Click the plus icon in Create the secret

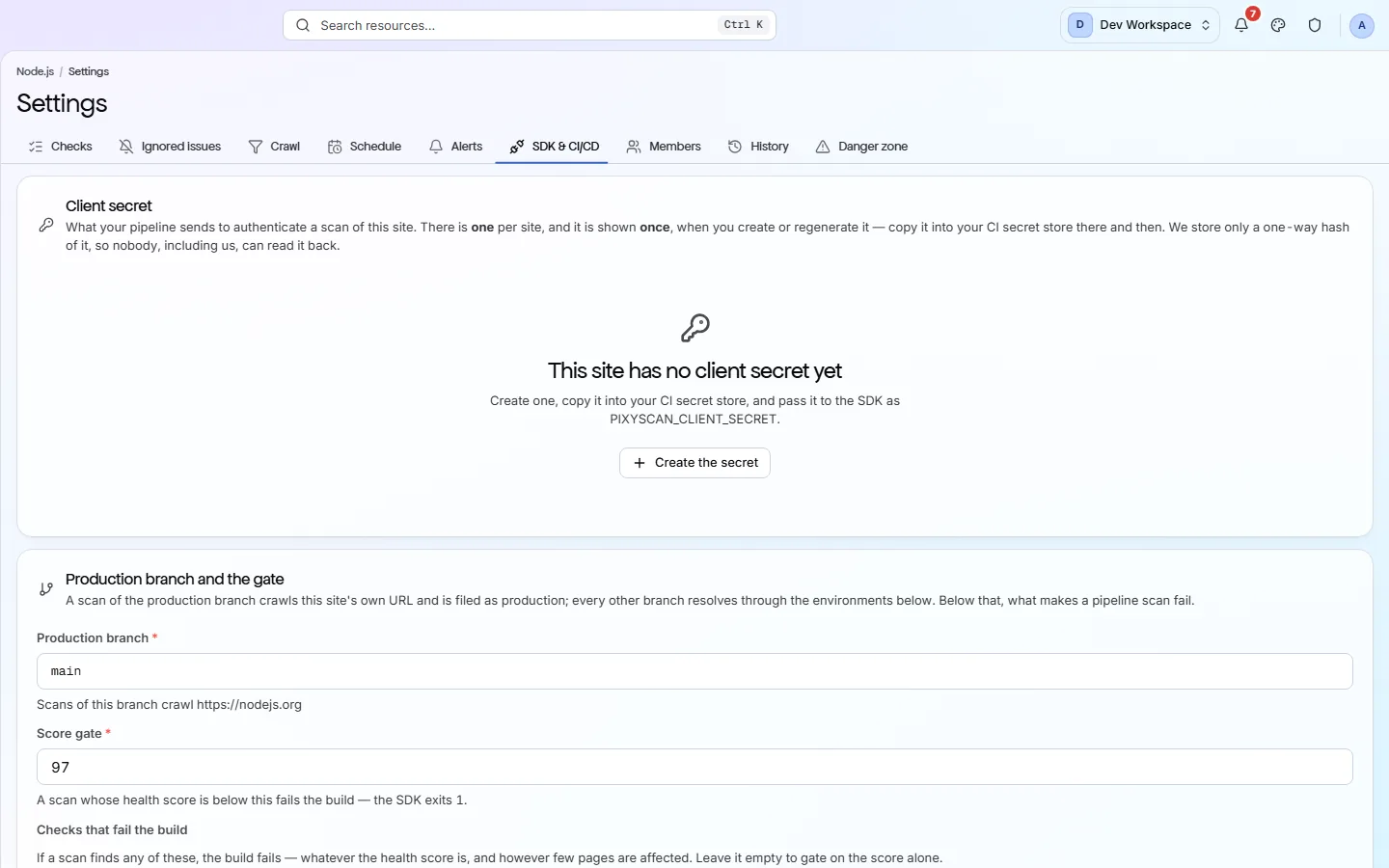[639, 463]
